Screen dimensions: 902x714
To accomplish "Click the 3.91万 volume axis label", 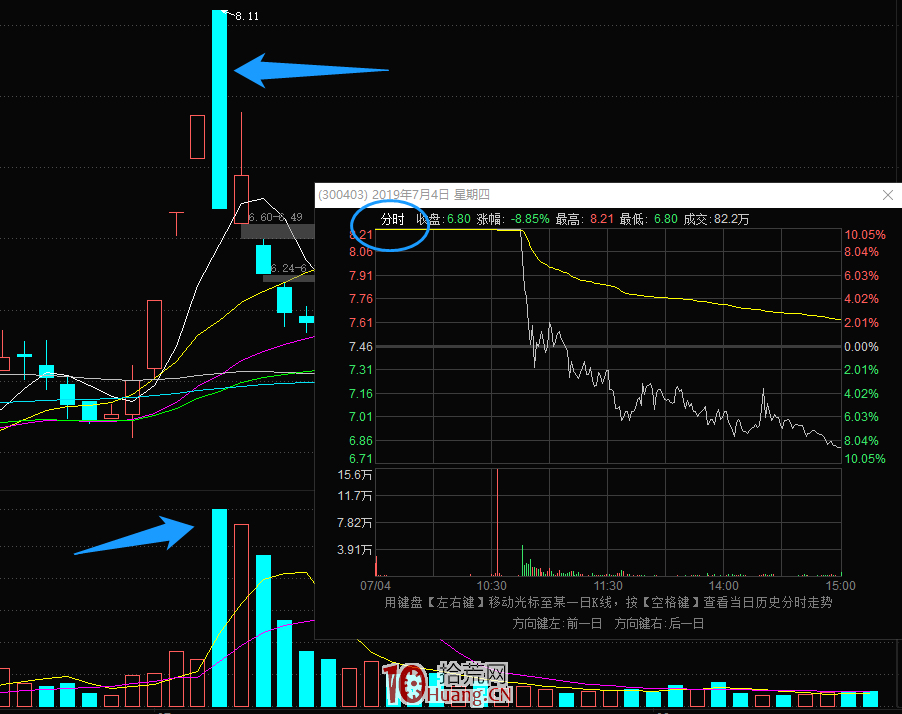I will pos(355,550).
